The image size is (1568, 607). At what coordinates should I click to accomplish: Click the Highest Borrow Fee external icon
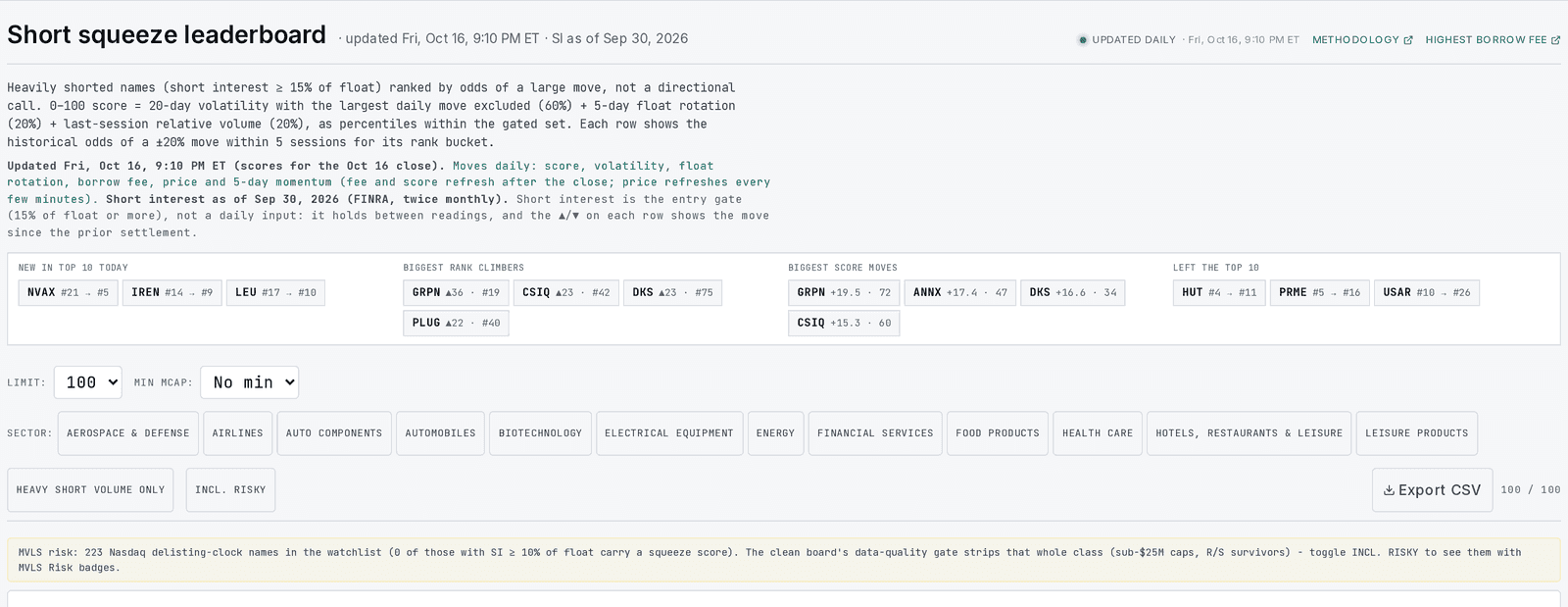(1555, 40)
